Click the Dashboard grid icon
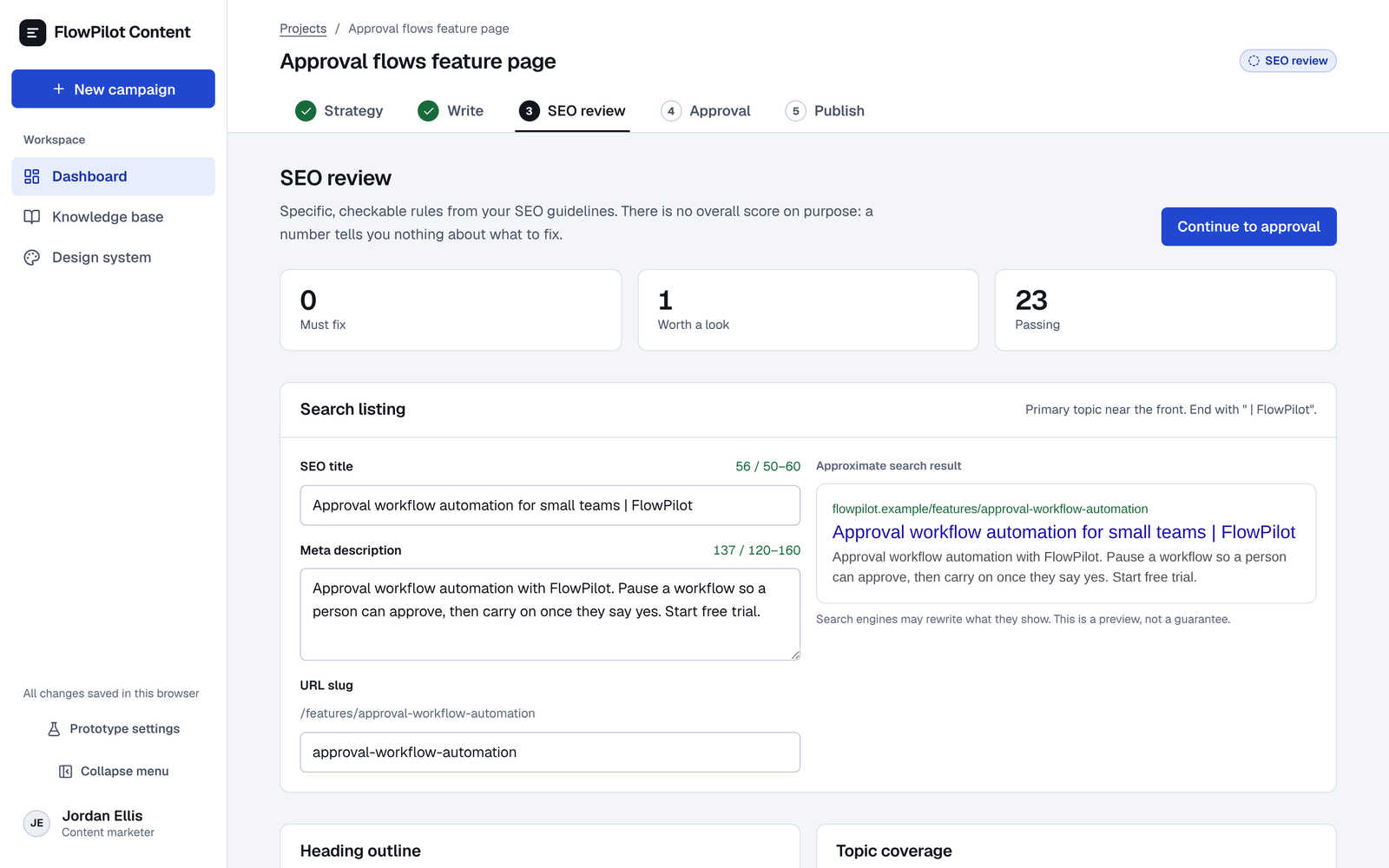Image resolution: width=1389 pixels, height=868 pixels. coord(32,176)
